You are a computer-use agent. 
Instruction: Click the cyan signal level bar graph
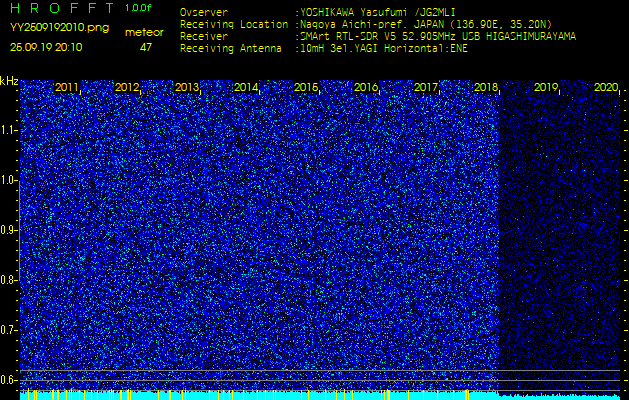tap(320, 395)
